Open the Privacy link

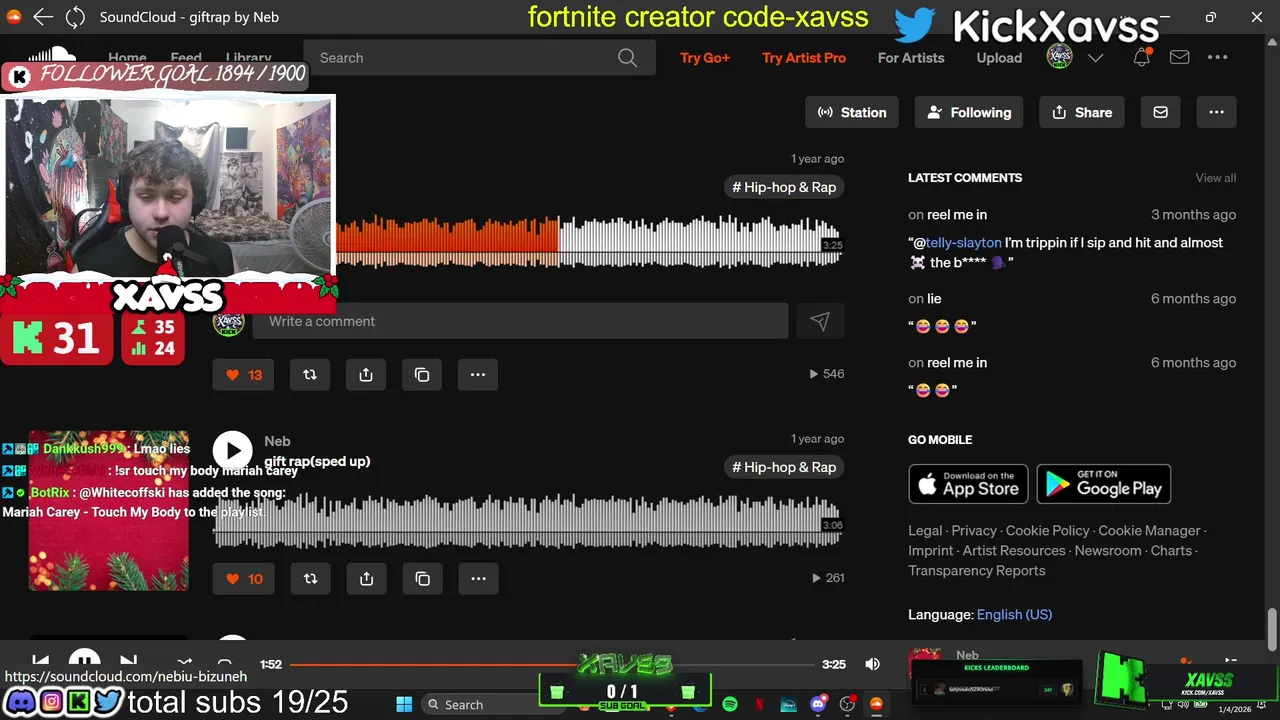tap(974, 531)
